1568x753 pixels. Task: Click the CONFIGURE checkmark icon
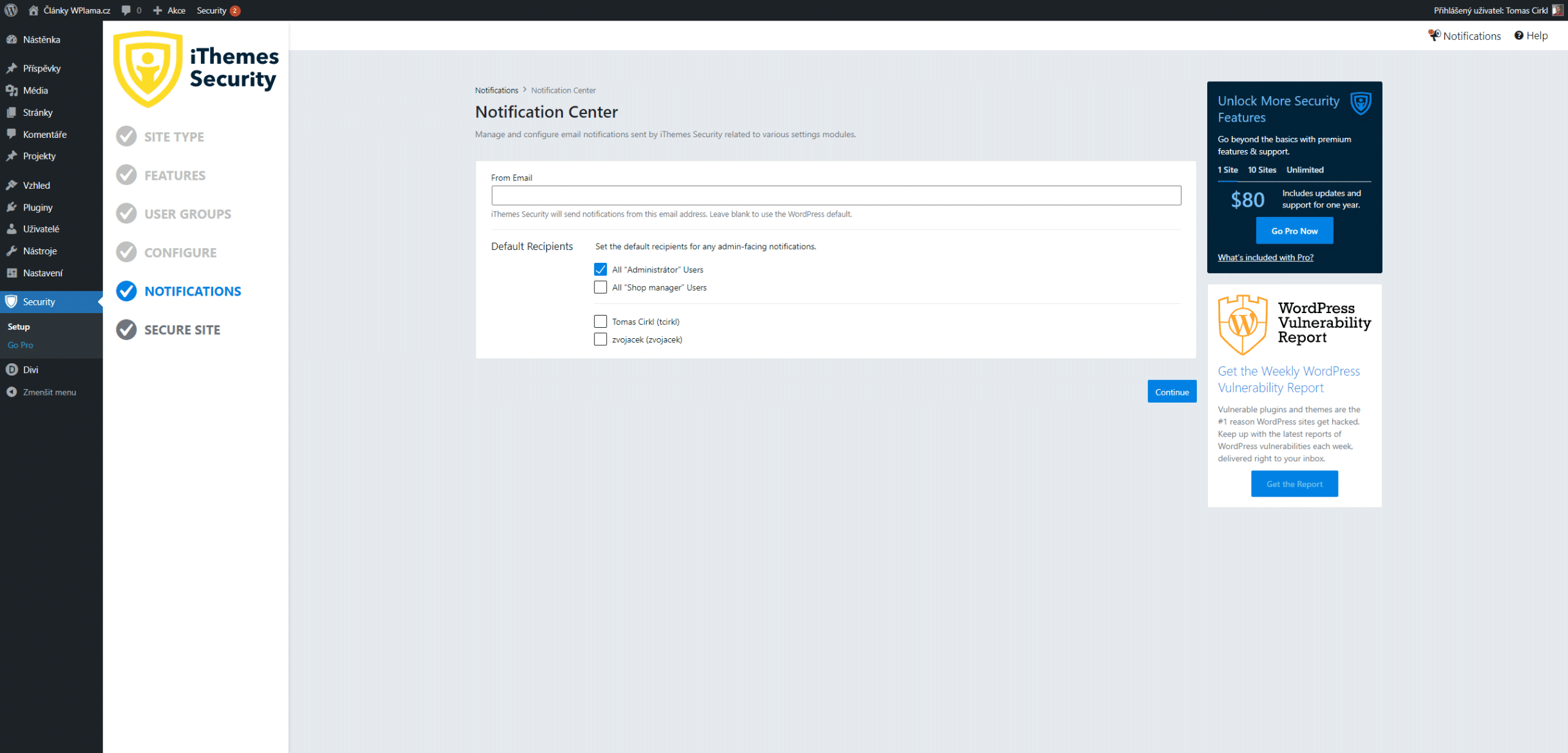[x=126, y=253]
